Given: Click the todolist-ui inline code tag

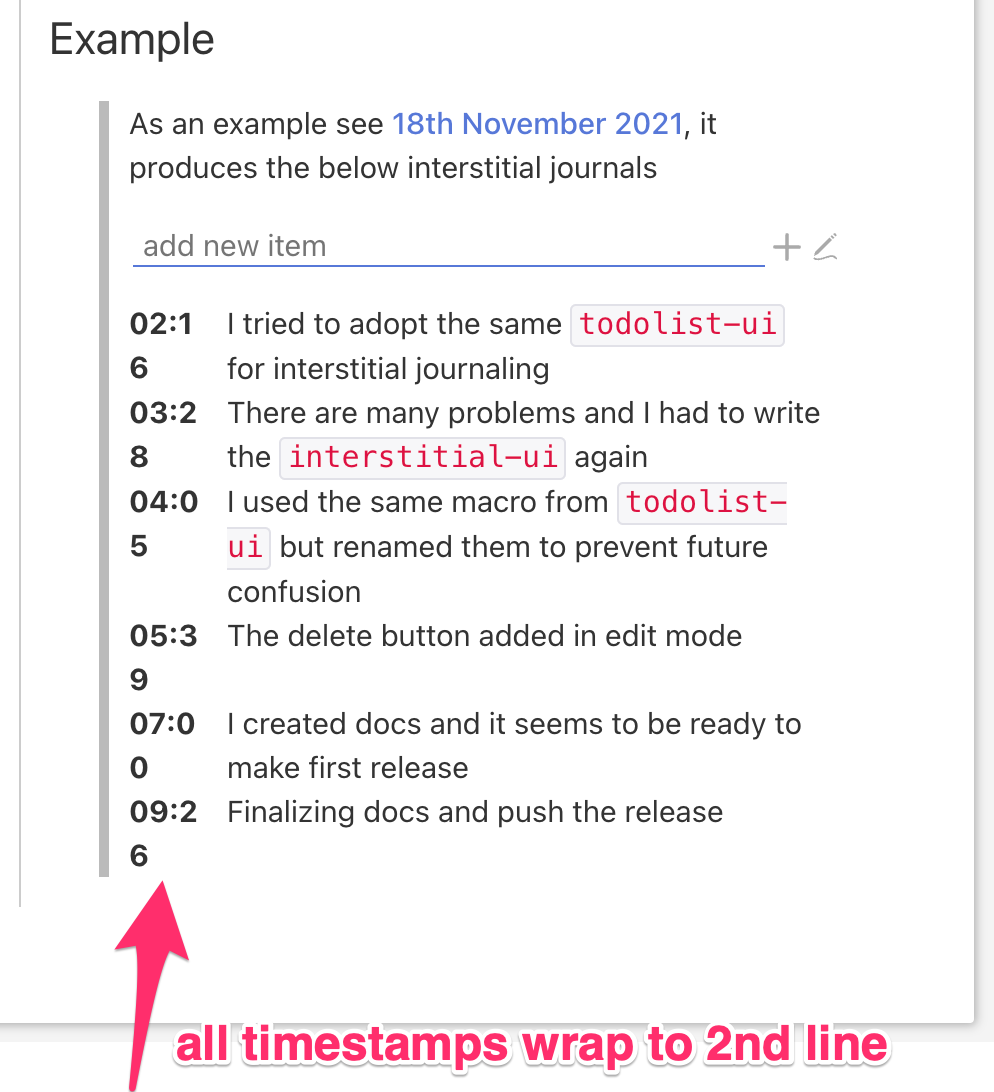Looking at the screenshot, I should tap(677, 324).
